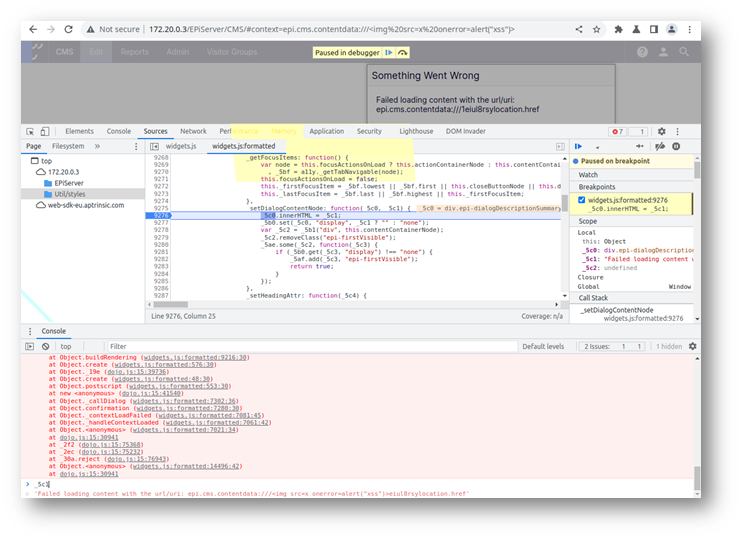
Task: Click the widgets.js:formatted:9216:30 stack link
Action: pyautogui.click(x=195, y=357)
